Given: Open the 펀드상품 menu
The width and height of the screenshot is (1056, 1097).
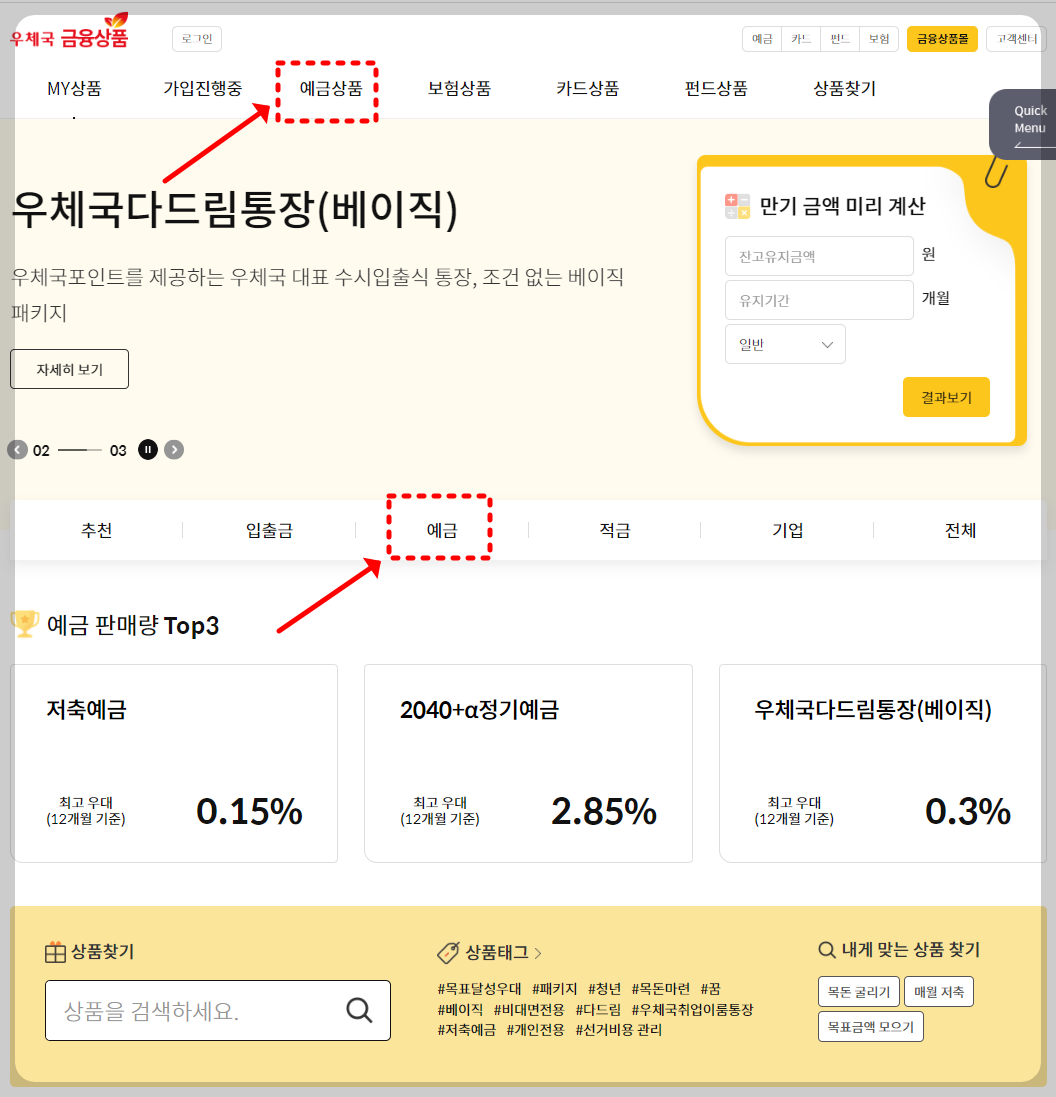Looking at the screenshot, I should click(x=716, y=89).
